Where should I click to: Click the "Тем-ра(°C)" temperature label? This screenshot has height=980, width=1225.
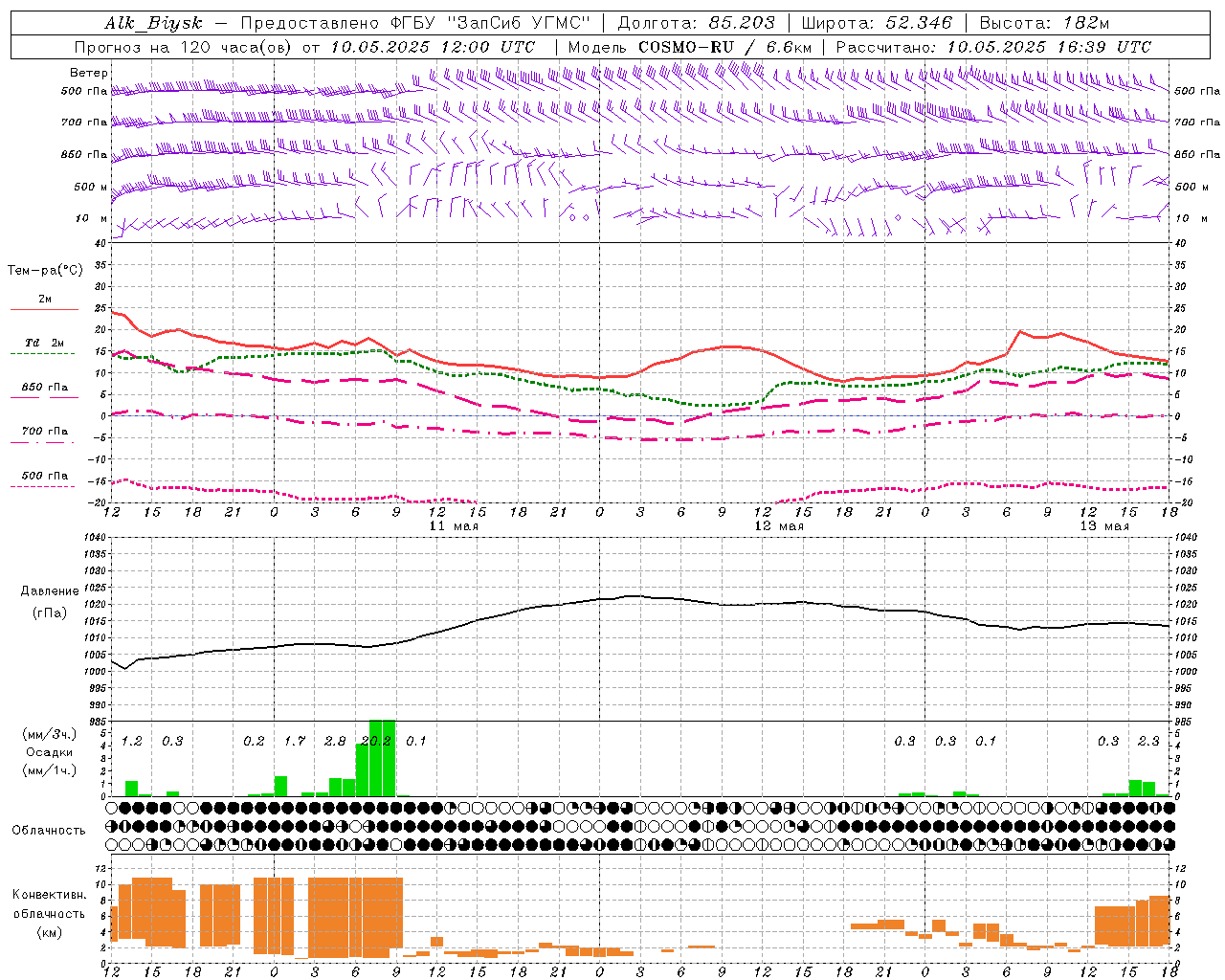[x=45, y=271]
